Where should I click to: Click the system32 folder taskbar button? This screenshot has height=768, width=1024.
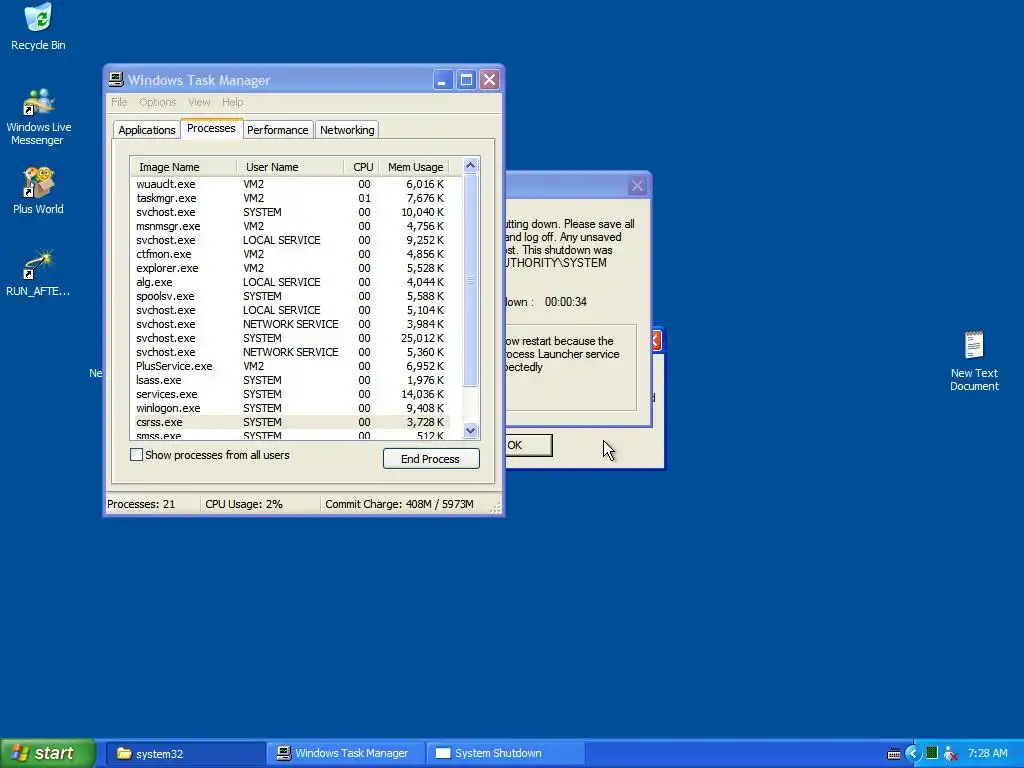pos(185,754)
